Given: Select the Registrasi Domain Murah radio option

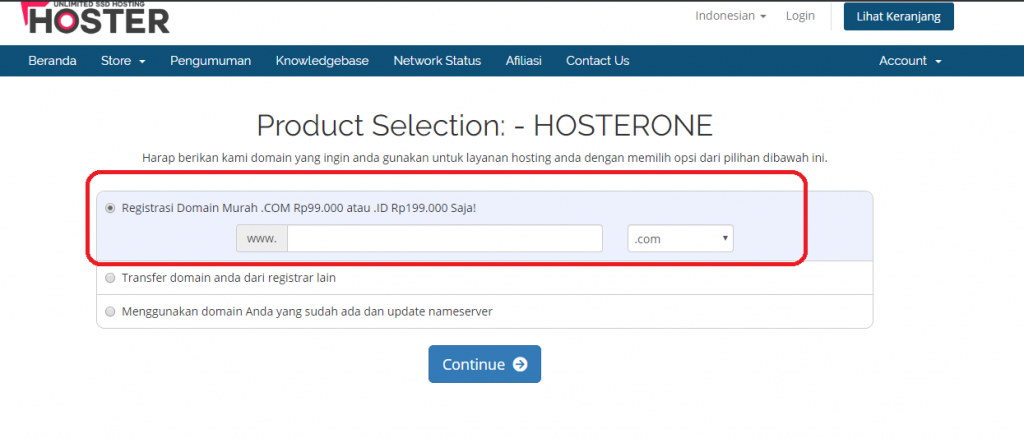Looking at the screenshot, I should 110,208.
